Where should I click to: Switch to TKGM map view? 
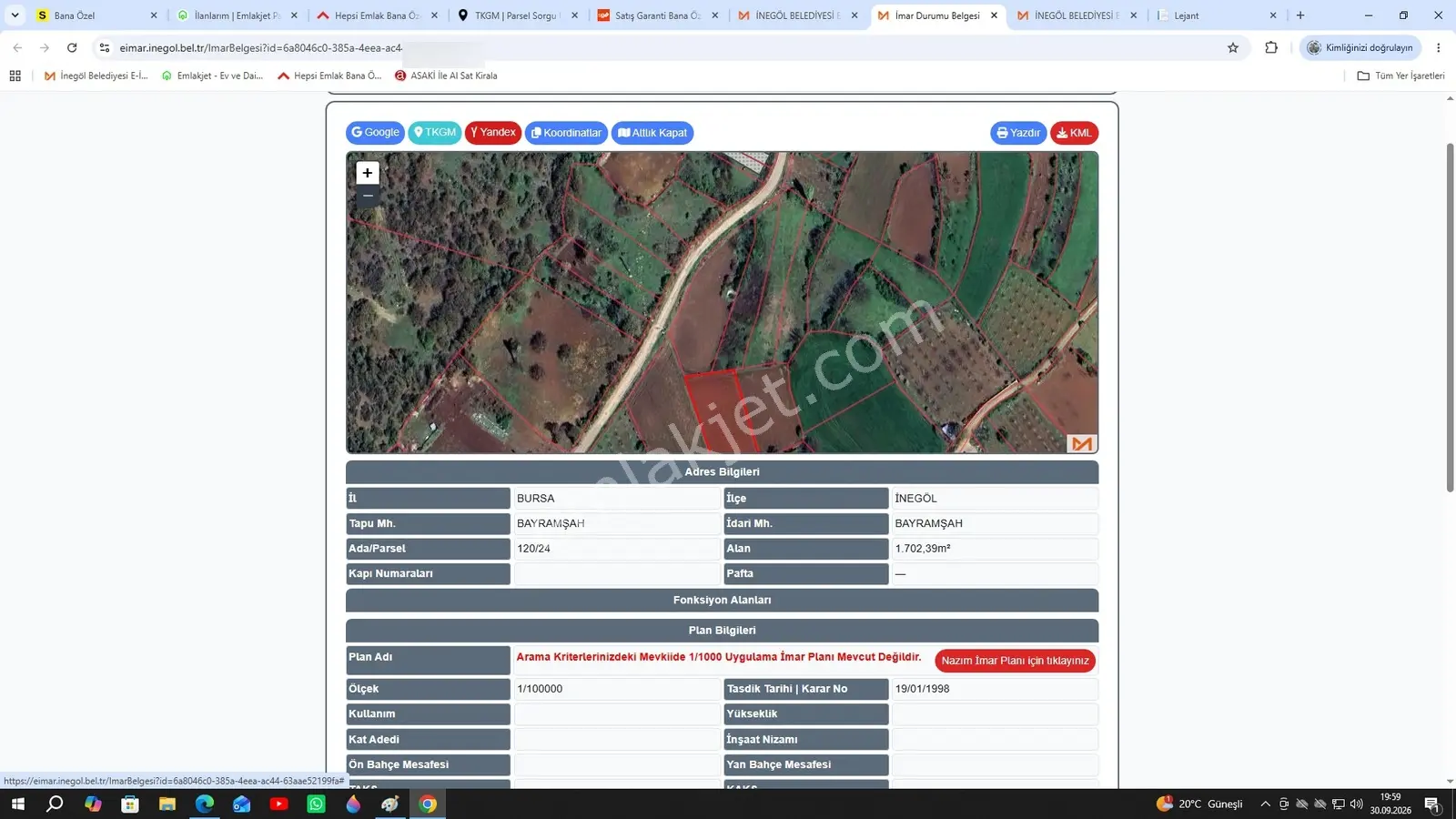pyautogui.click(x=435, y=133)
